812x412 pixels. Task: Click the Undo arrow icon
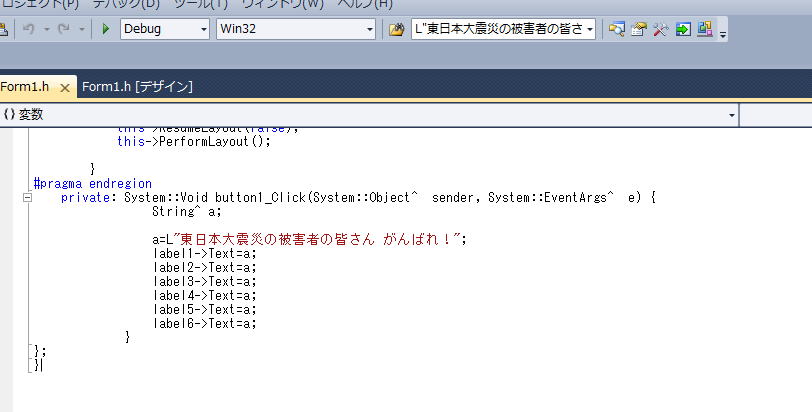pos(29,29)
